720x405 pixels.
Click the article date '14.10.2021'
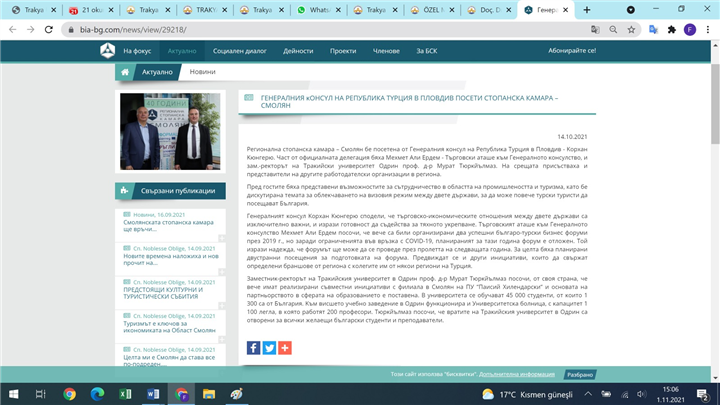[572, 136]
